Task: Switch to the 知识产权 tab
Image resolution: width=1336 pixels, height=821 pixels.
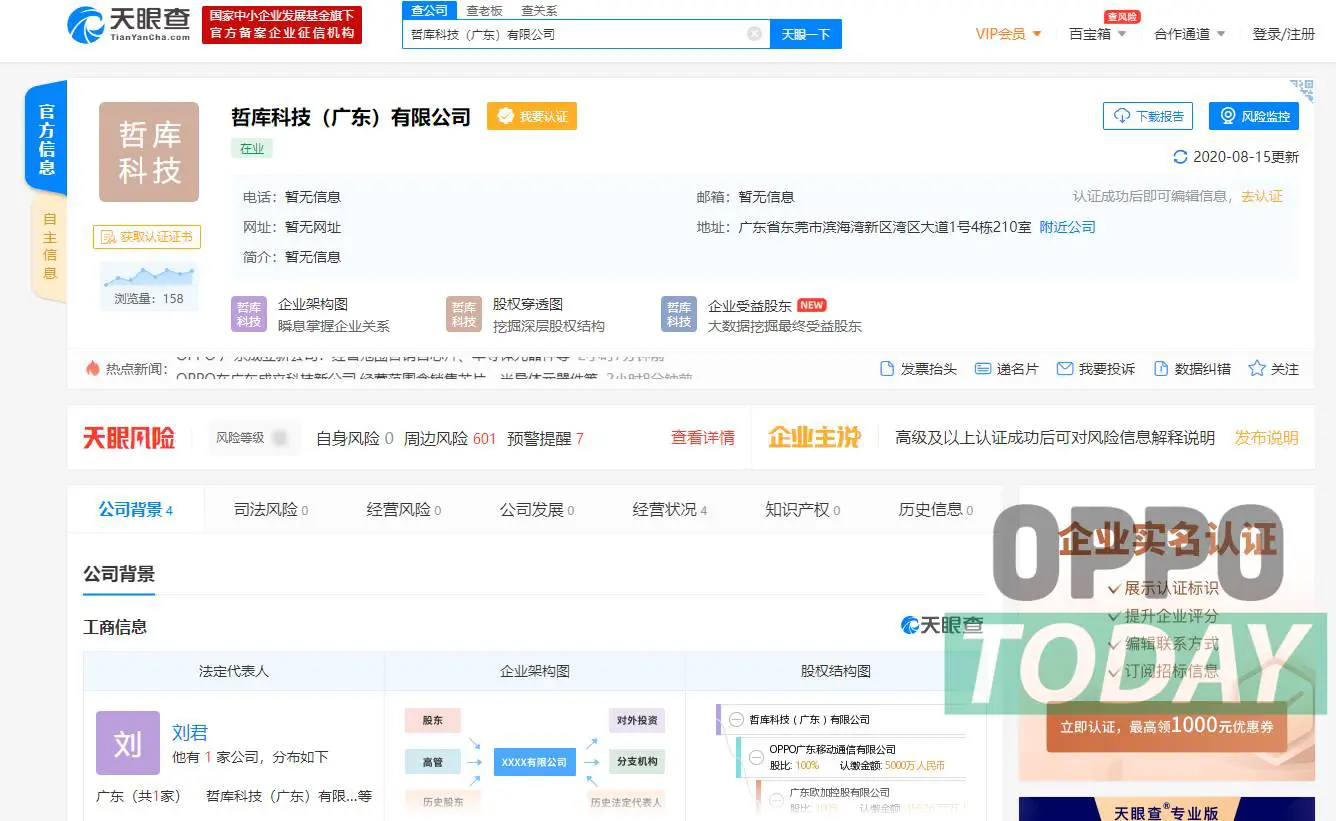Action: point(803,510)
